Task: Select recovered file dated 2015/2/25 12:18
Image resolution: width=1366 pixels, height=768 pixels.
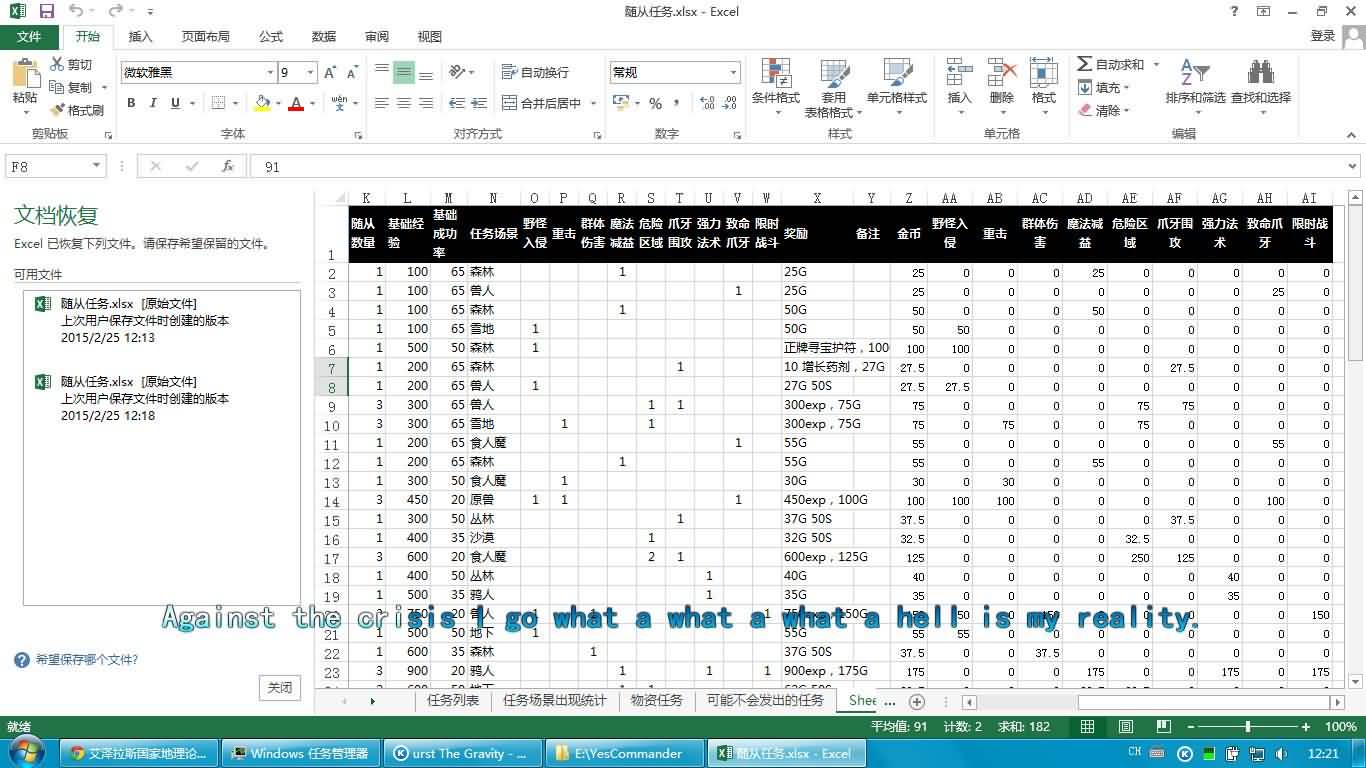Action: 161,398
